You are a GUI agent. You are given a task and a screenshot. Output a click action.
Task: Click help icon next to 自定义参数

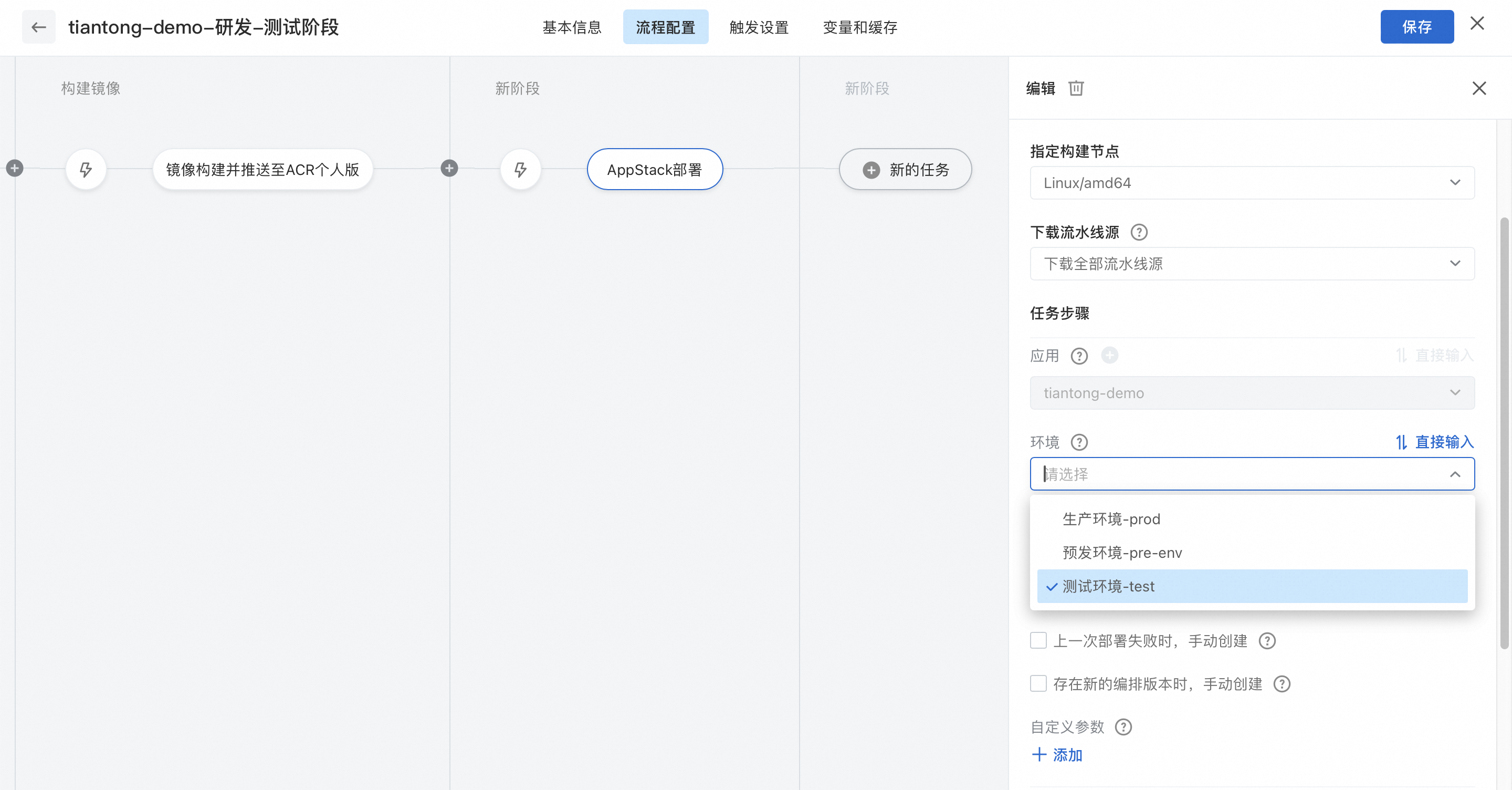[1123, 727]
